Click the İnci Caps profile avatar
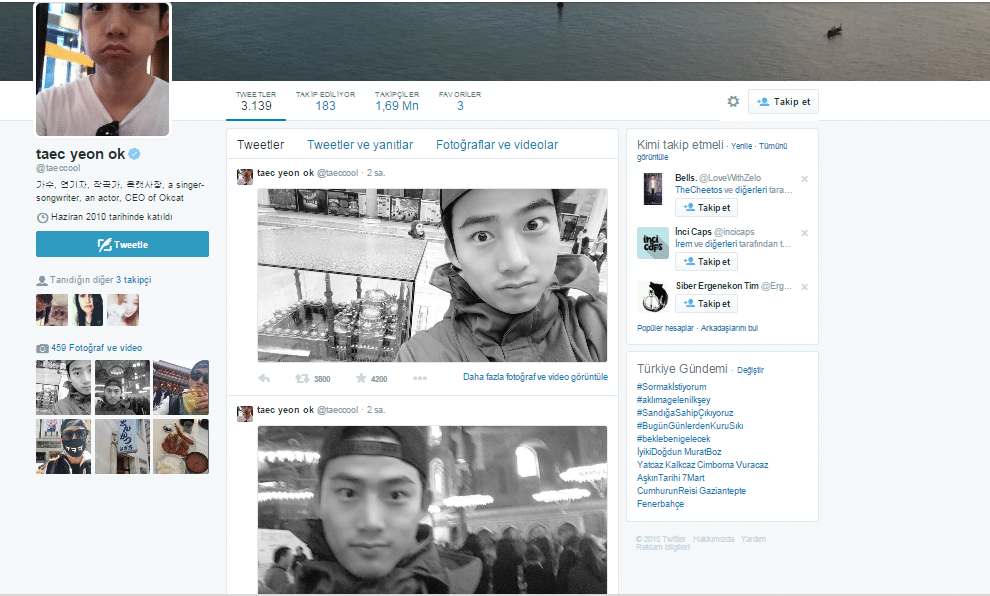 coord(652,243)
